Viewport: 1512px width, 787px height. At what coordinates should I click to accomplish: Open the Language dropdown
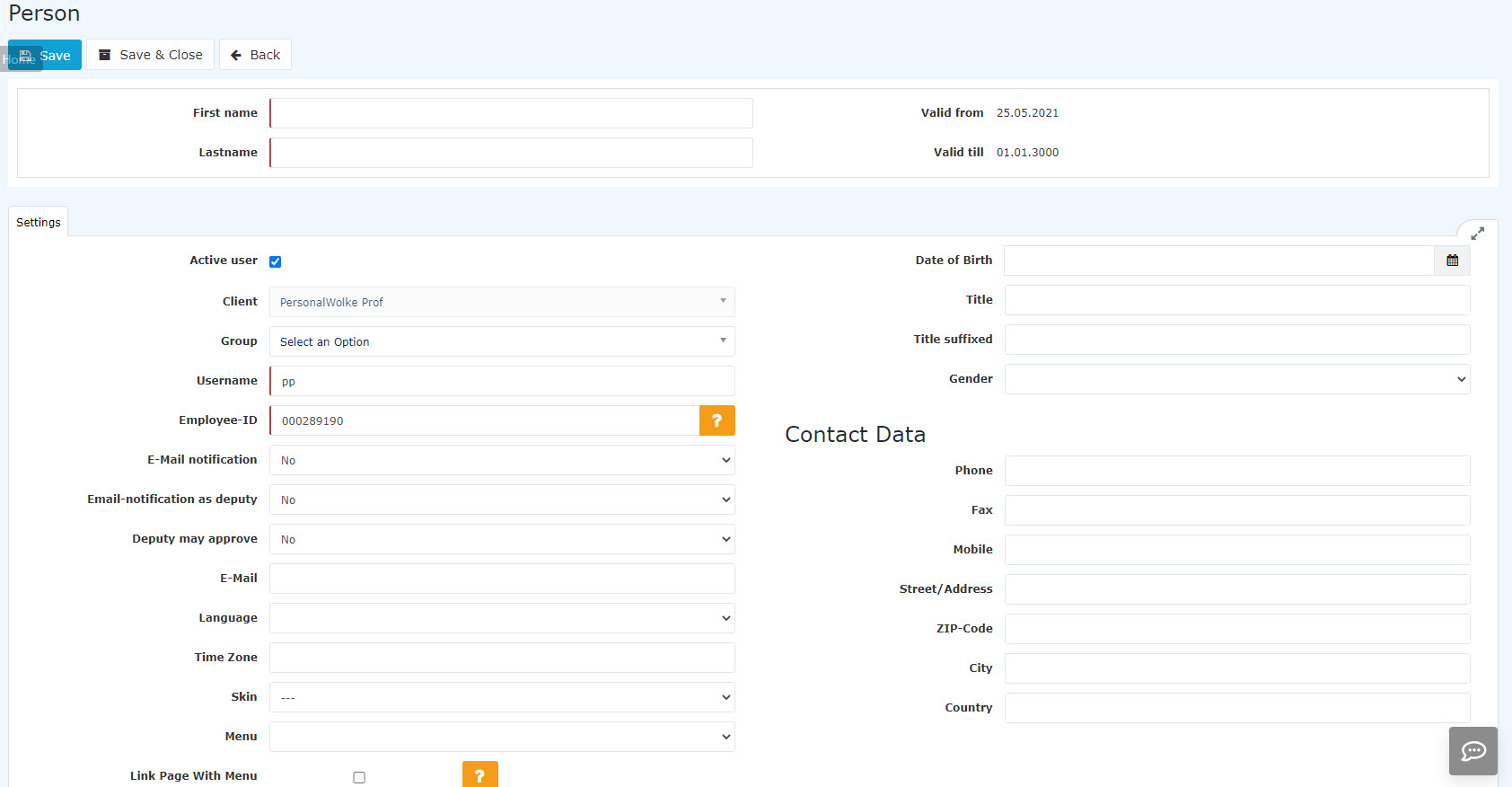[502, 618]
